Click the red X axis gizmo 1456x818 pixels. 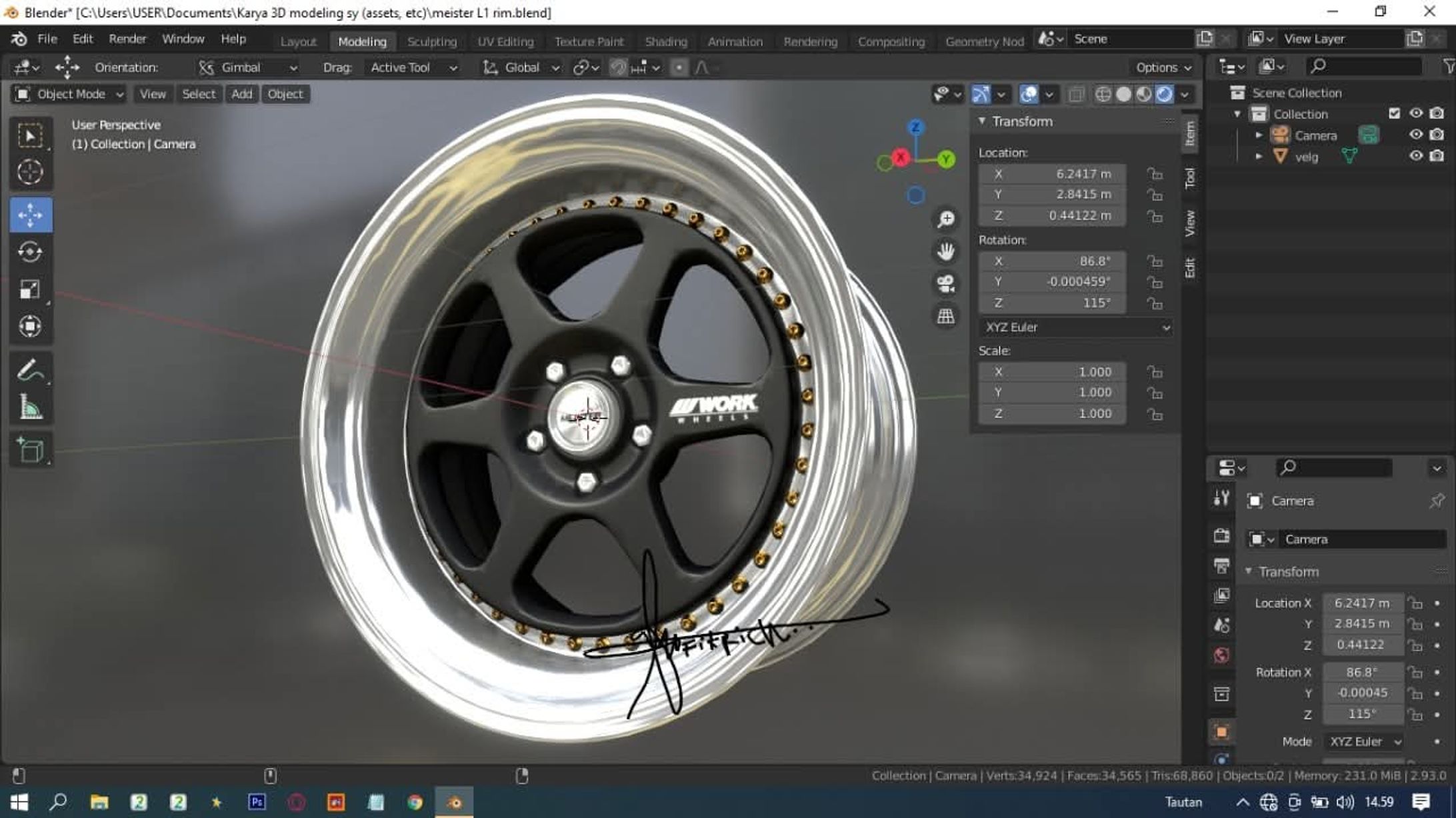point(901,157)
